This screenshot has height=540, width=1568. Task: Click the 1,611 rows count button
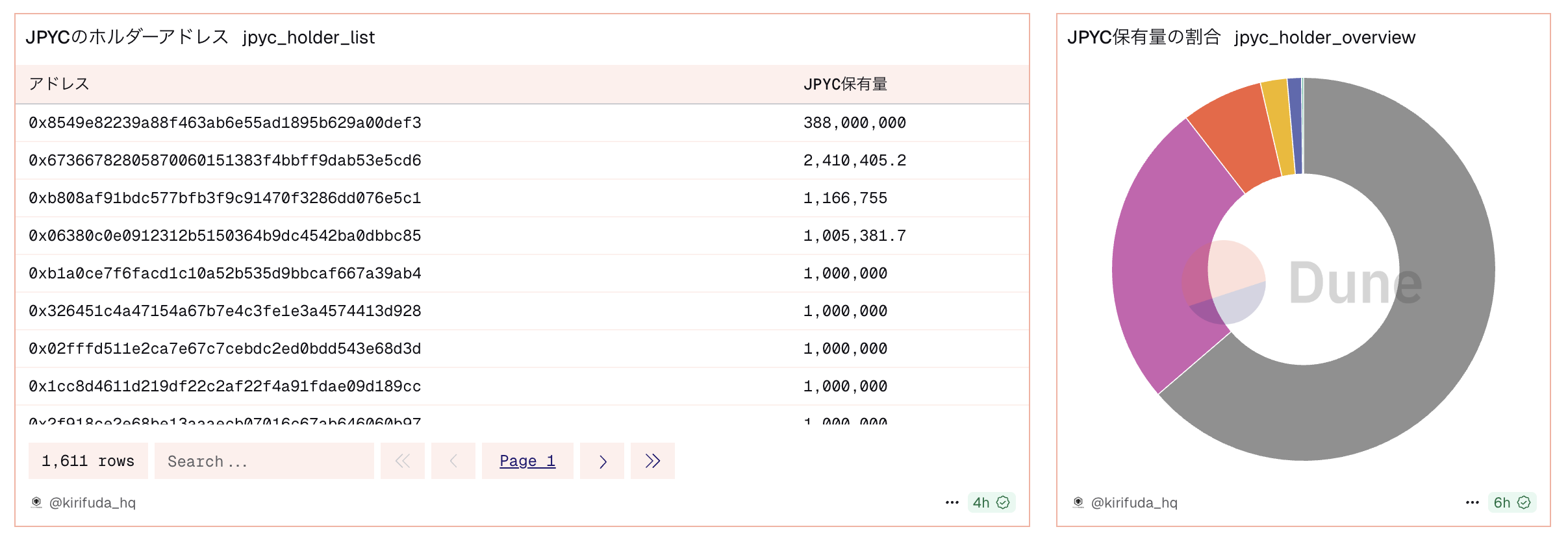pos(88,461)
